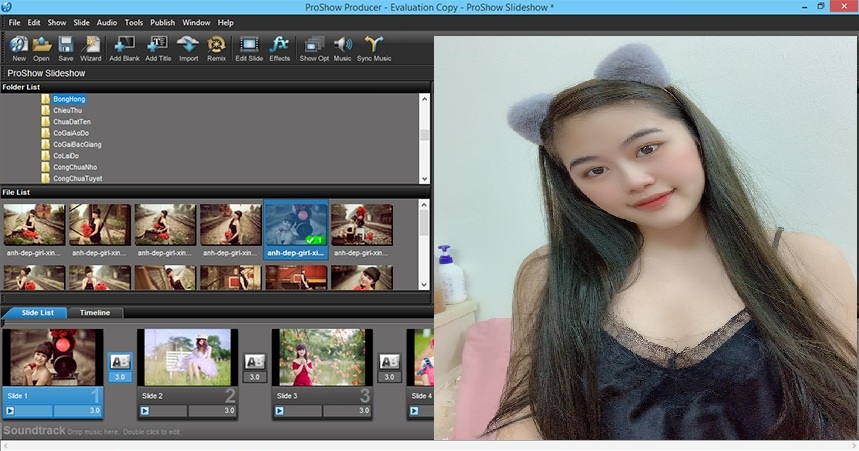
Task: Select Slide 1 thumbnail in slide list
Action: pos(53,357)
